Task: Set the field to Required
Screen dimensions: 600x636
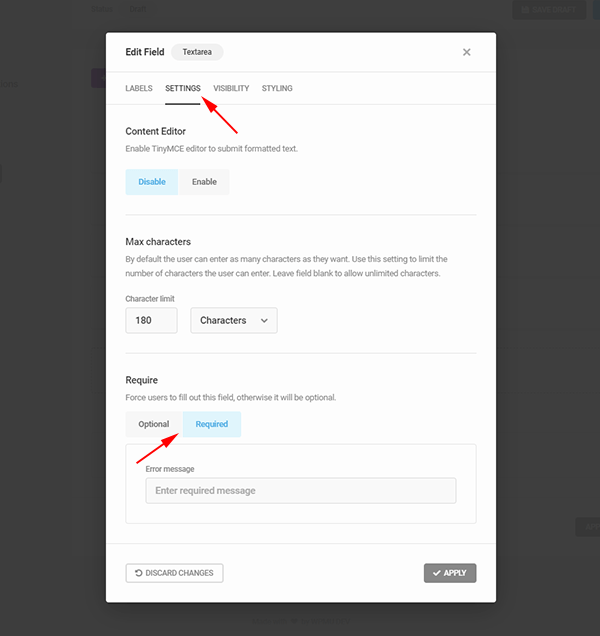Action: coord(211,424)
